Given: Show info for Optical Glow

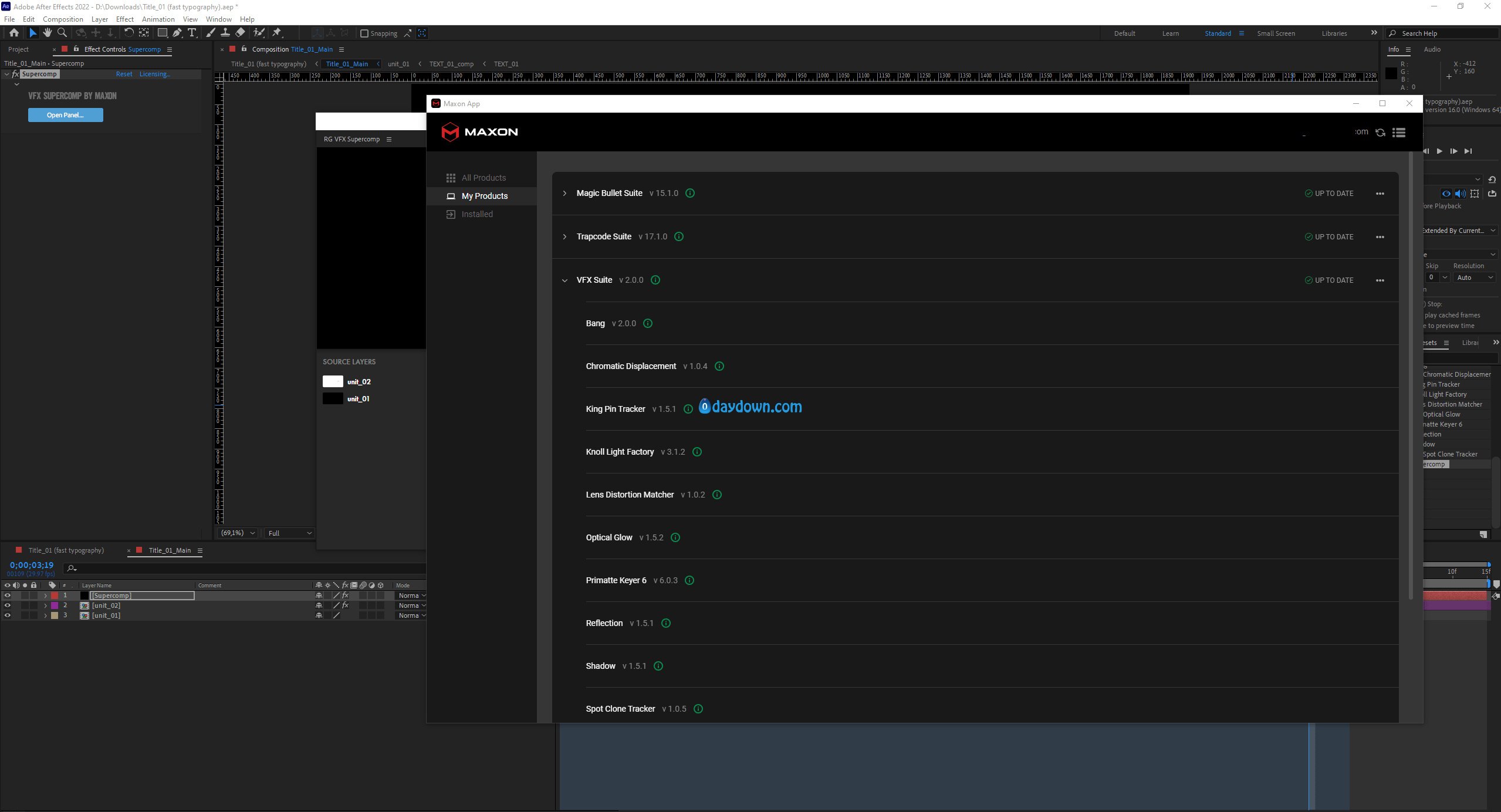Looking at the screenshot, I should (x=675, y=537).
